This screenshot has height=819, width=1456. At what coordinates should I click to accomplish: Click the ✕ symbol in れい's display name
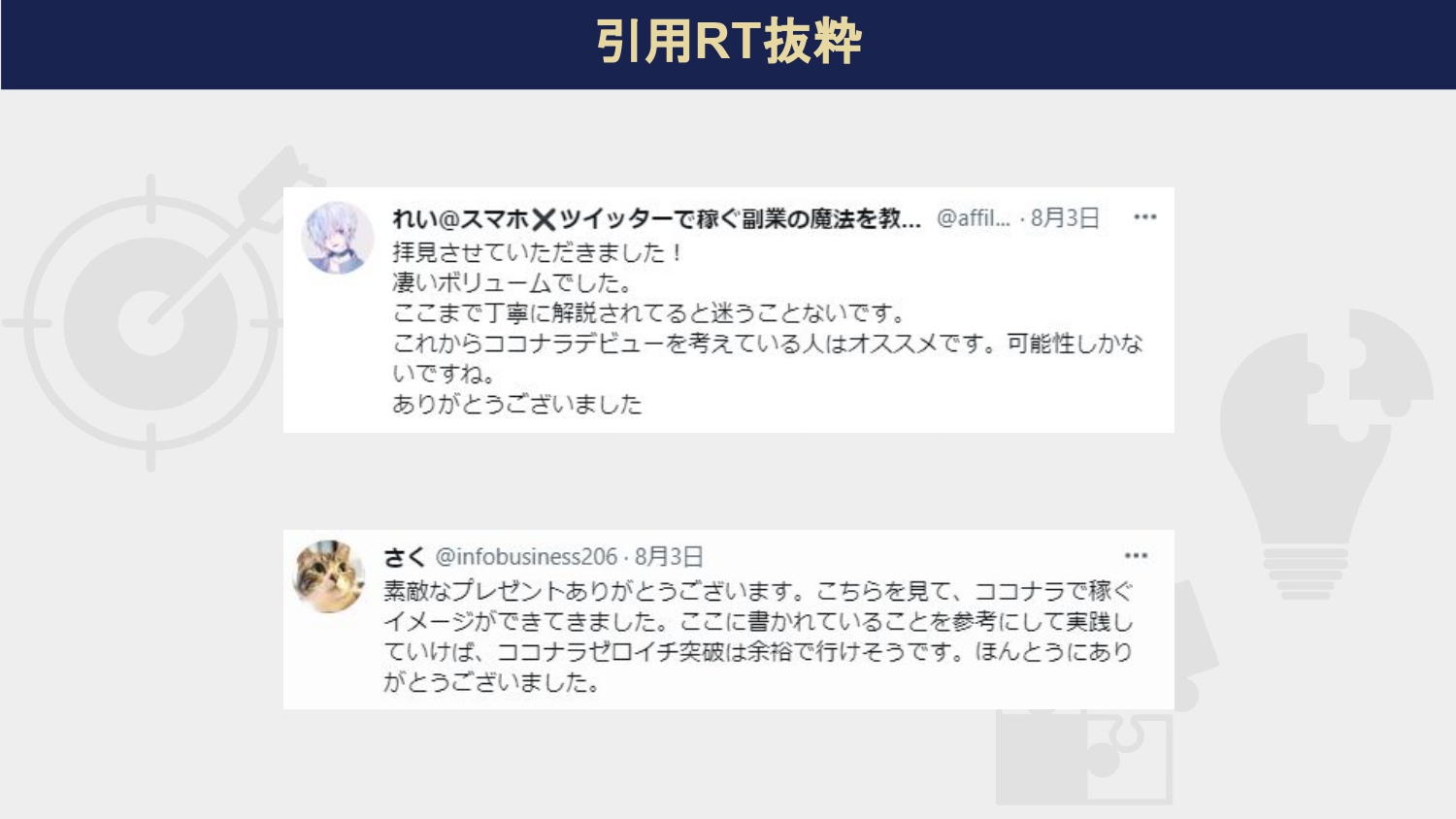click(544, 219)
